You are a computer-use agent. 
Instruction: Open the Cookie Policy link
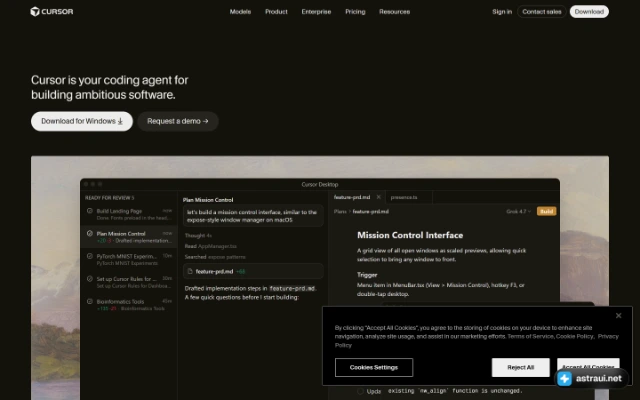coord(575,336)
